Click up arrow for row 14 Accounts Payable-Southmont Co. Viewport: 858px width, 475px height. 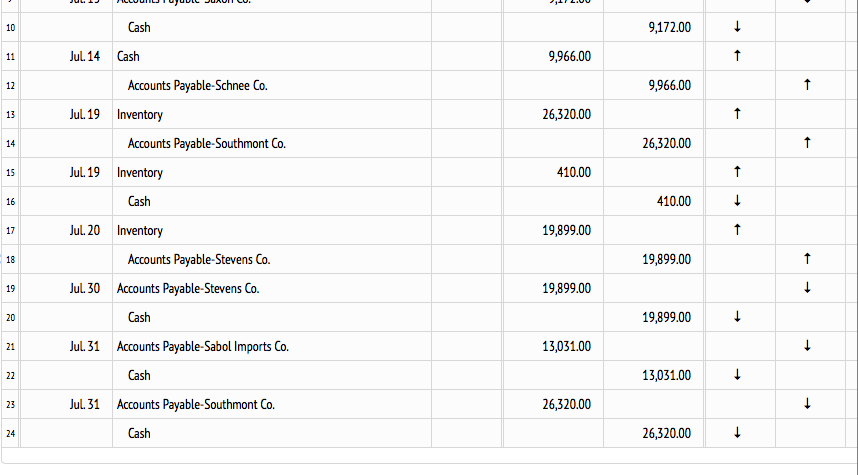807,143
